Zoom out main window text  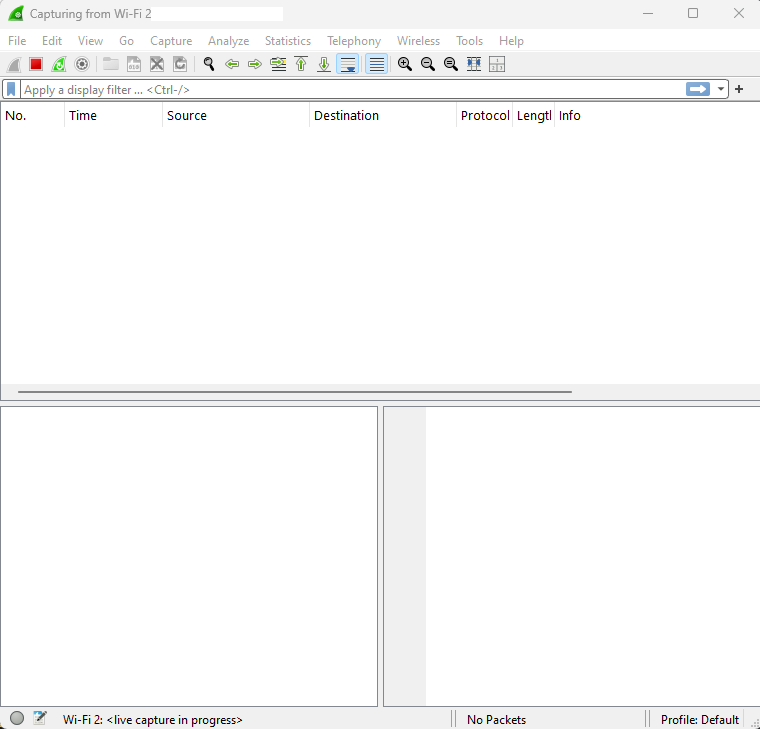(x=428, y=64)
